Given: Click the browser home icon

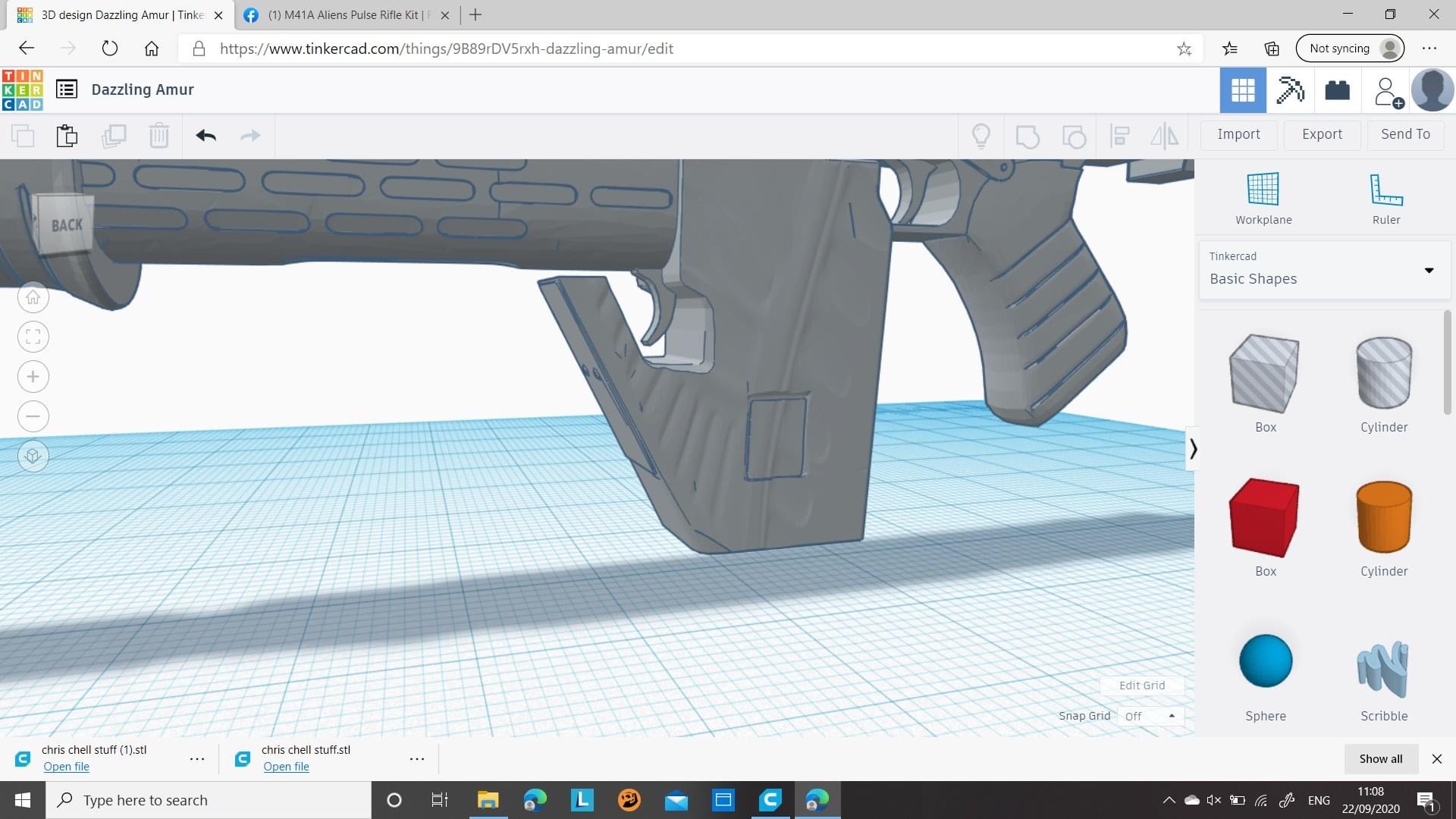Looking at the screenshot, I should coord(152,49).
